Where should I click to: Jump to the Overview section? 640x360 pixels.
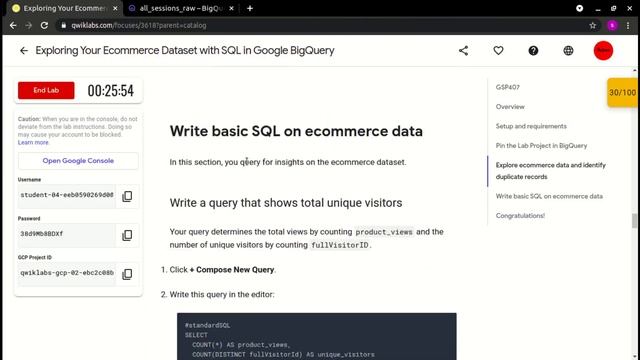tap(510, 107)
